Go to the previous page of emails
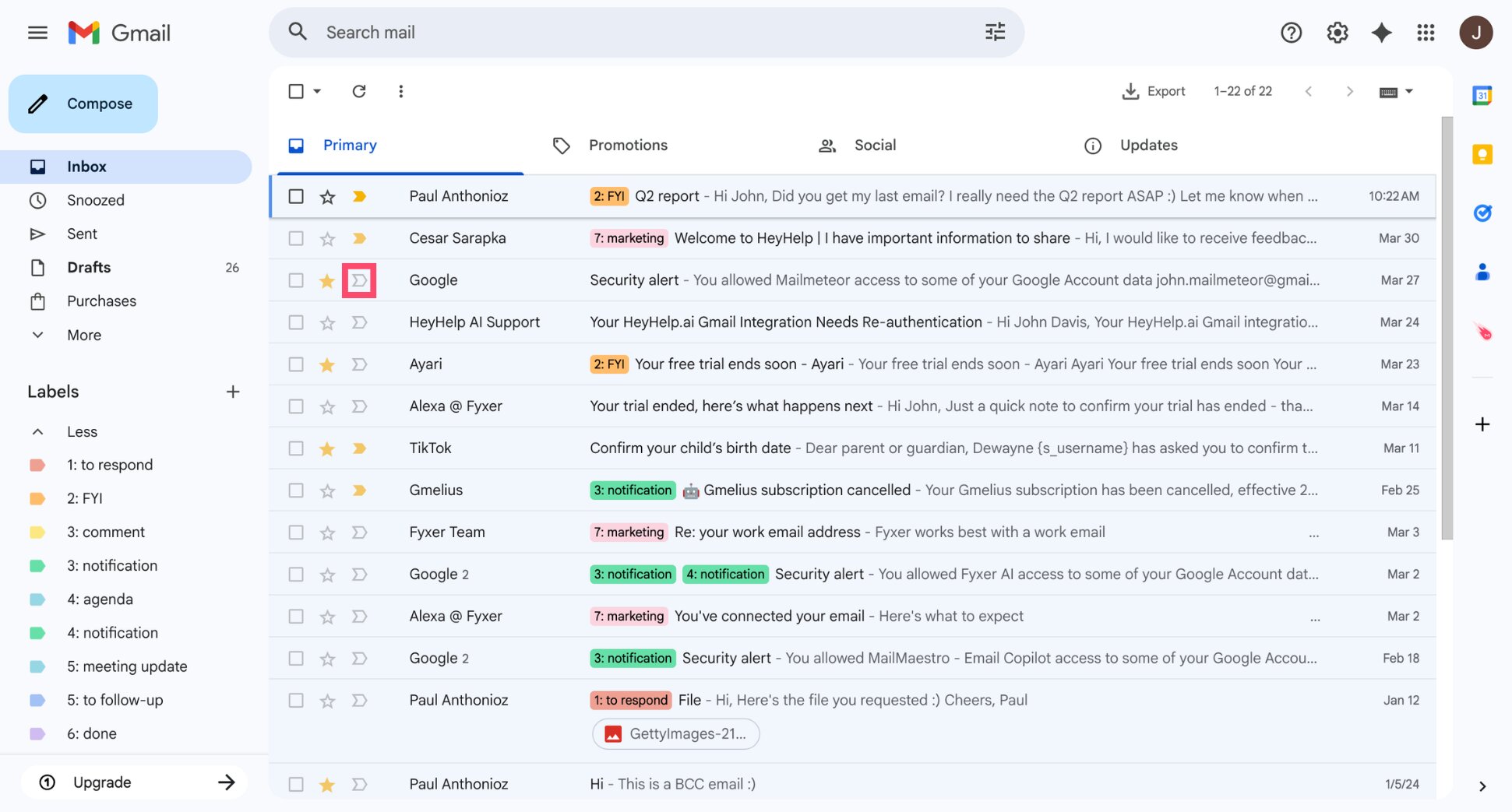 [1309, 91]
